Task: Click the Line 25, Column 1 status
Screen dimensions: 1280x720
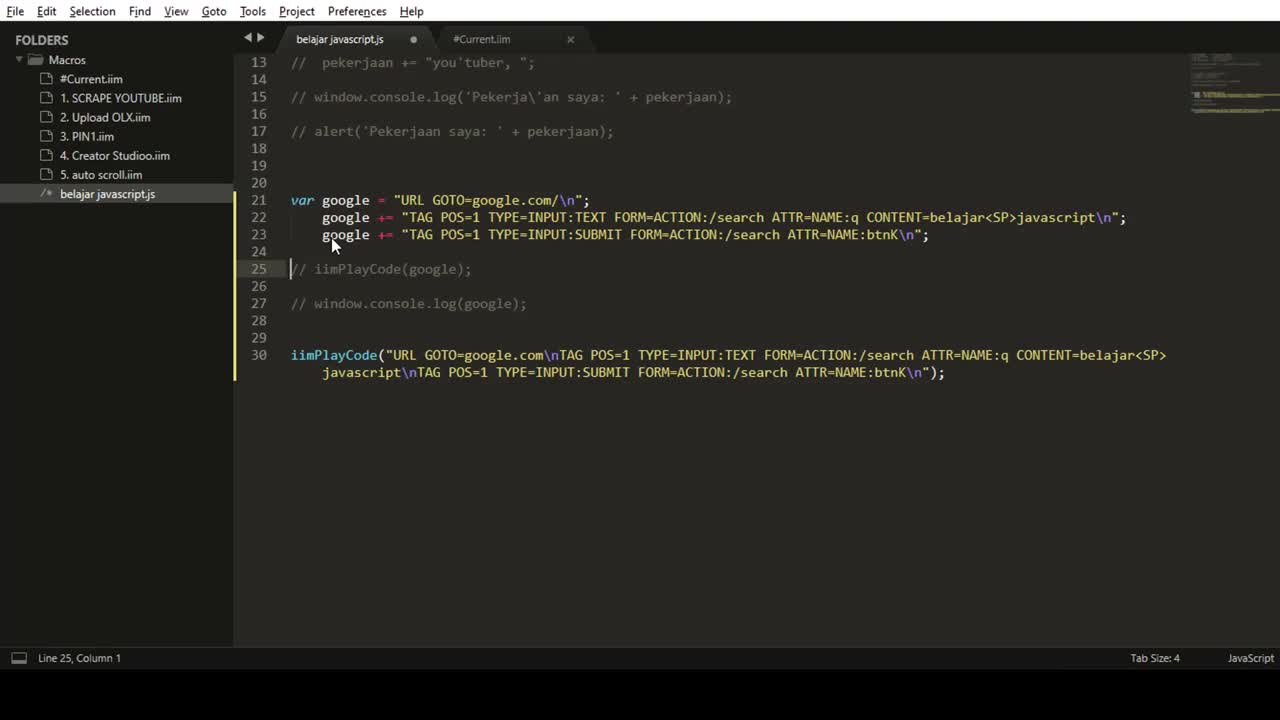Action: pyautogui.click(x=79, y=658)
